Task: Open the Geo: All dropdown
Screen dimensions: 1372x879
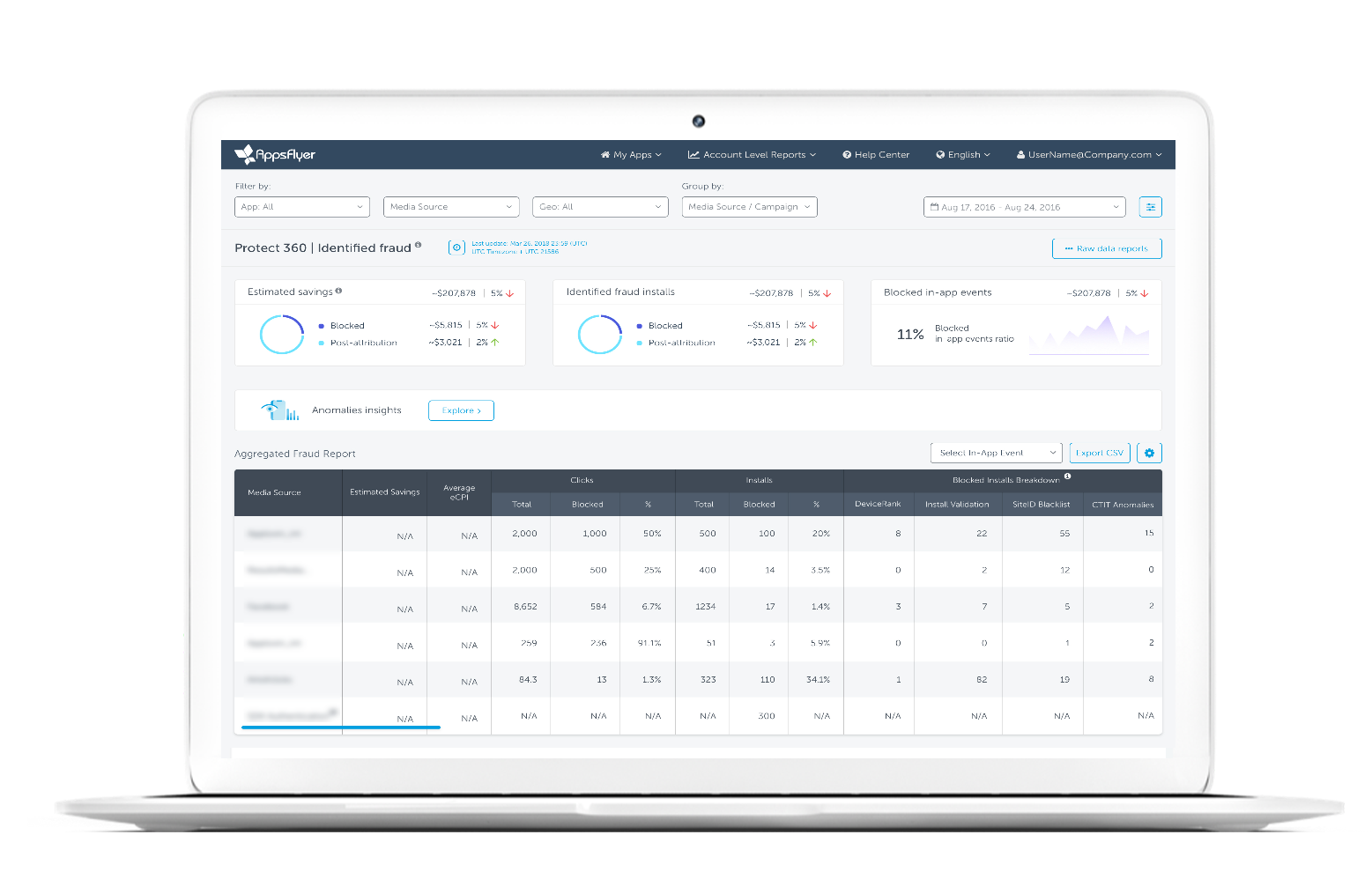Action: point(599,207)
